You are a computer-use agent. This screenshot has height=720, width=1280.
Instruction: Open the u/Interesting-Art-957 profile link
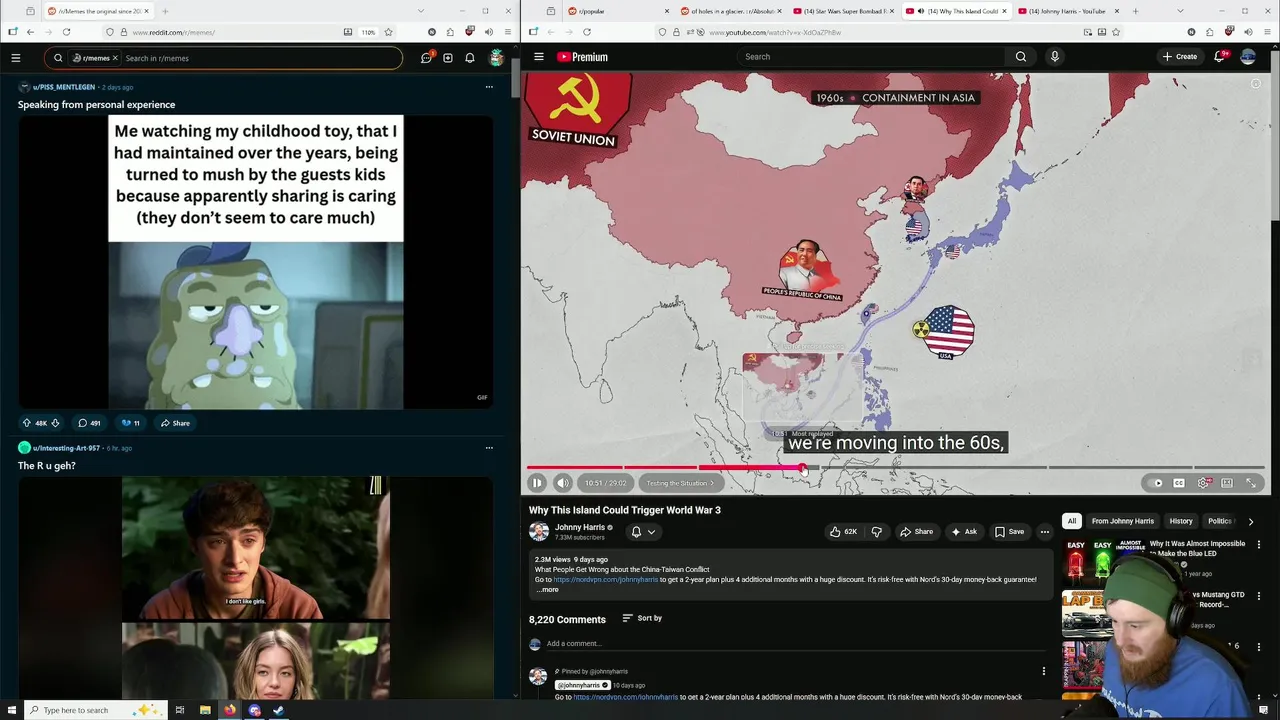tap(66, 448)
